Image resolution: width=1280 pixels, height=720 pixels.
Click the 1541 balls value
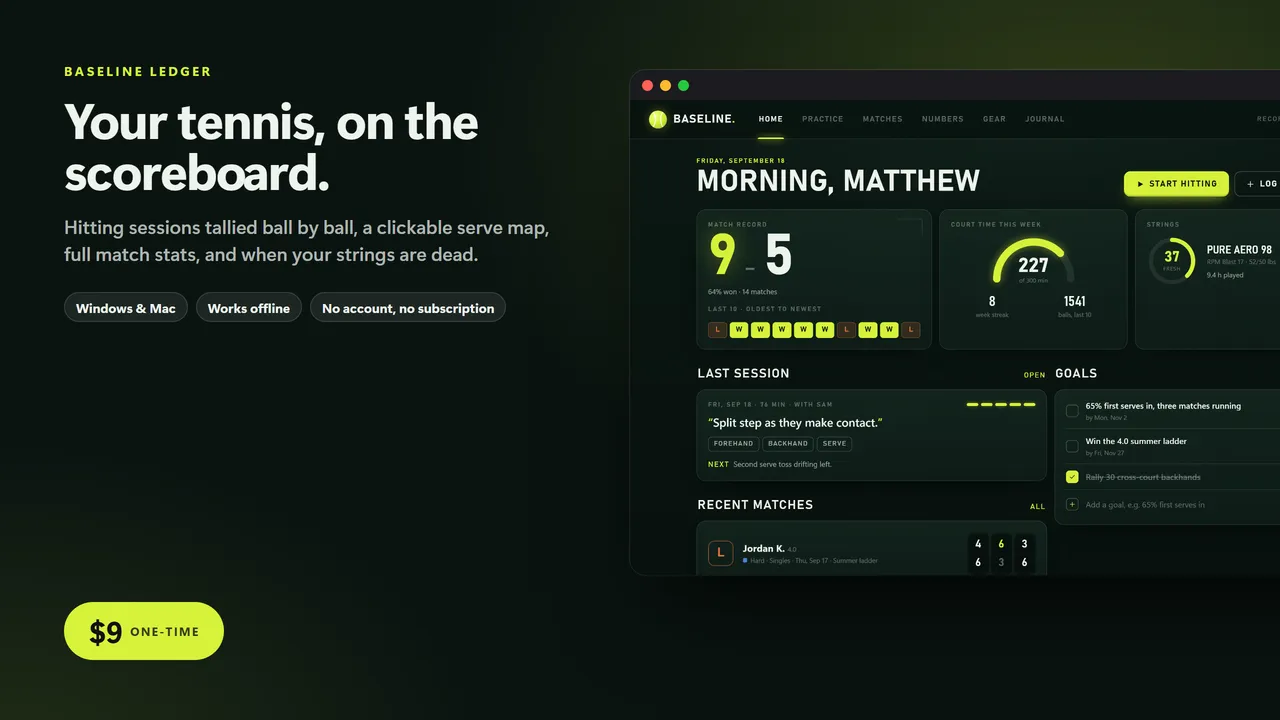1075,301
